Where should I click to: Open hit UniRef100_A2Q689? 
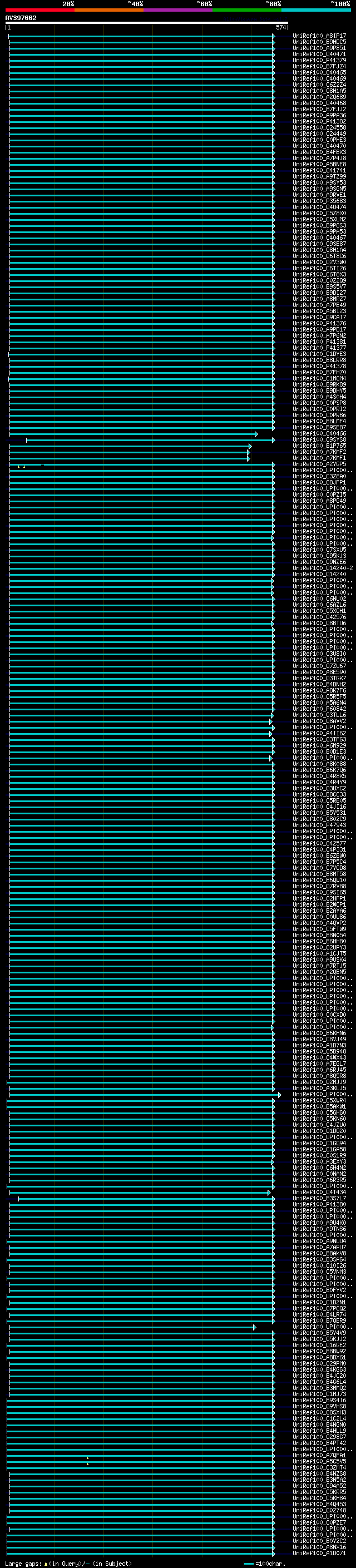(319, 97)
